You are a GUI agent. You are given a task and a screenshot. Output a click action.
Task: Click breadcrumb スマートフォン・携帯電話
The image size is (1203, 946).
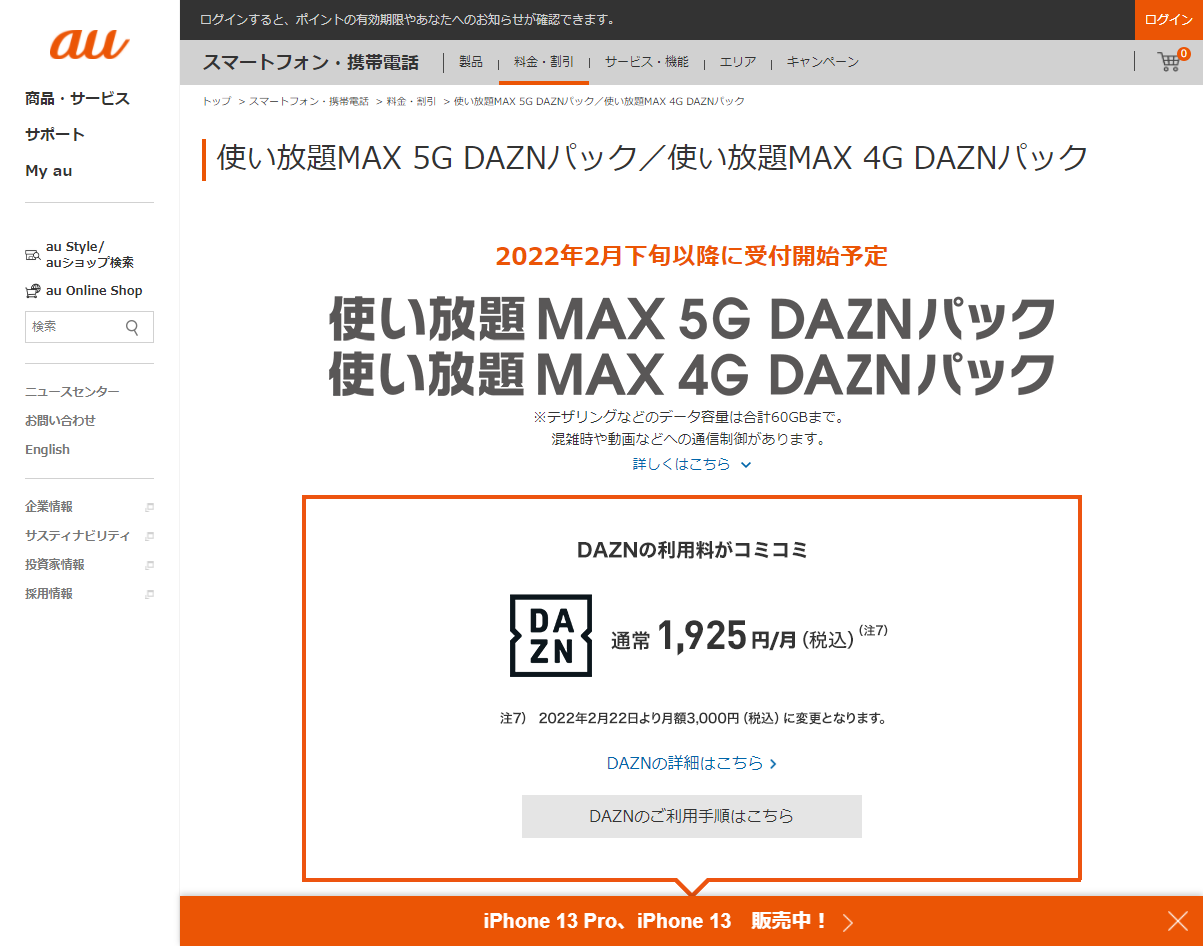309,102
